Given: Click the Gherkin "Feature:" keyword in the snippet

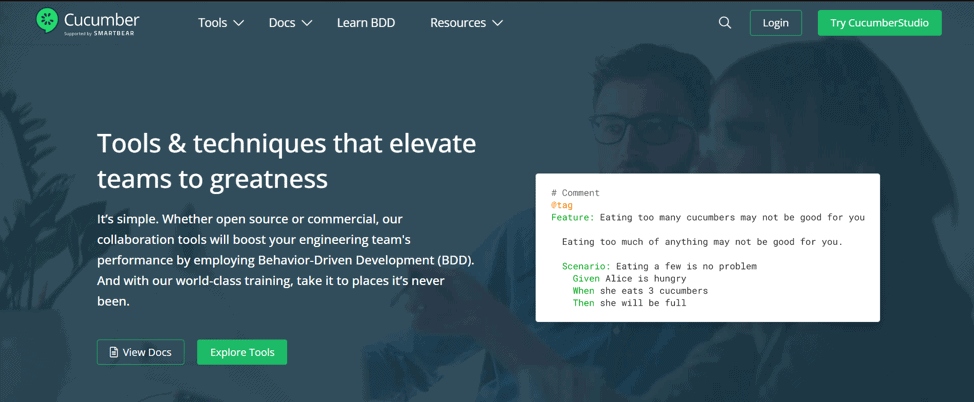Looking at the screenshot, I should 572,217.
